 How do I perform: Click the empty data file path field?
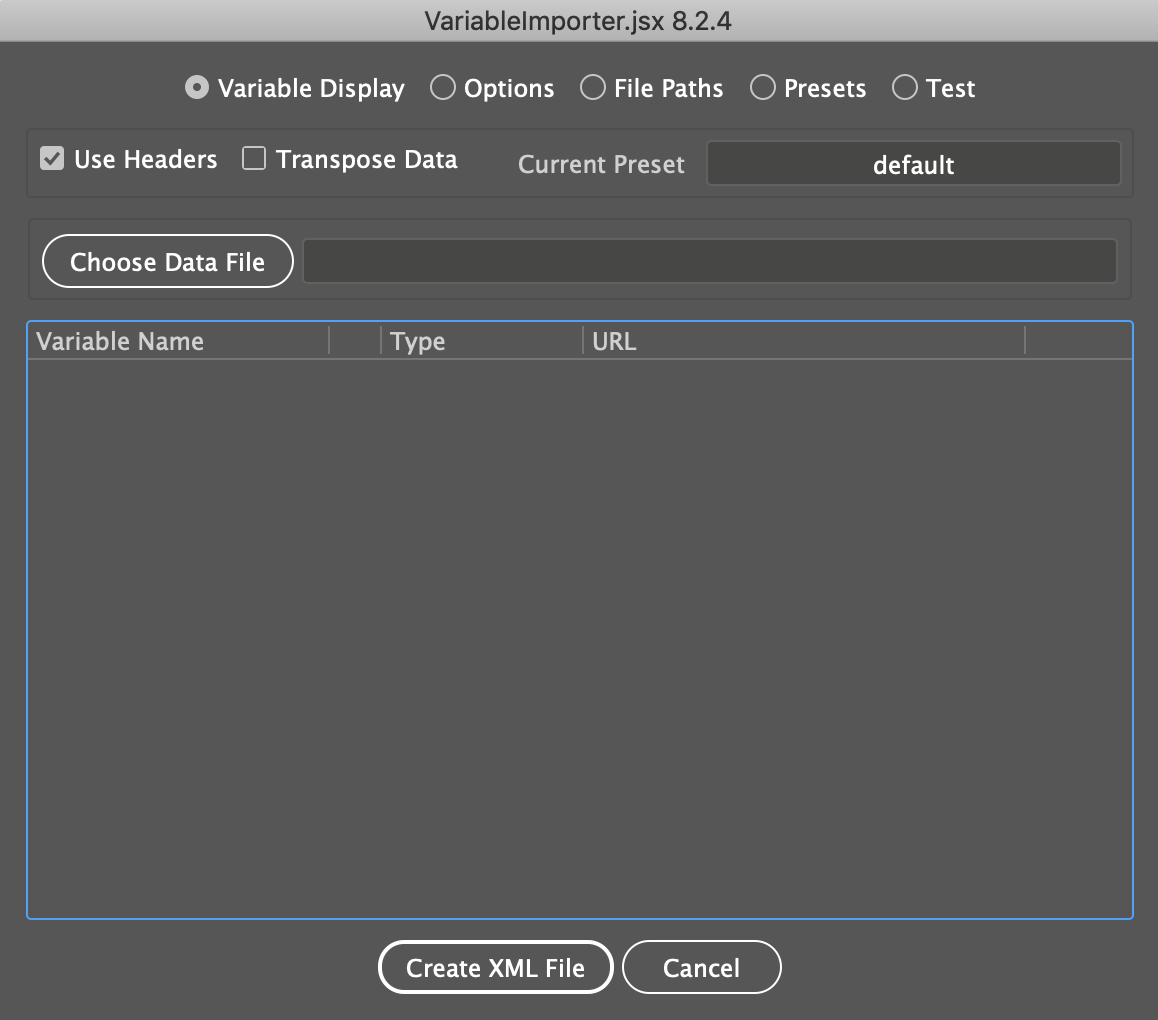(709, 261)
